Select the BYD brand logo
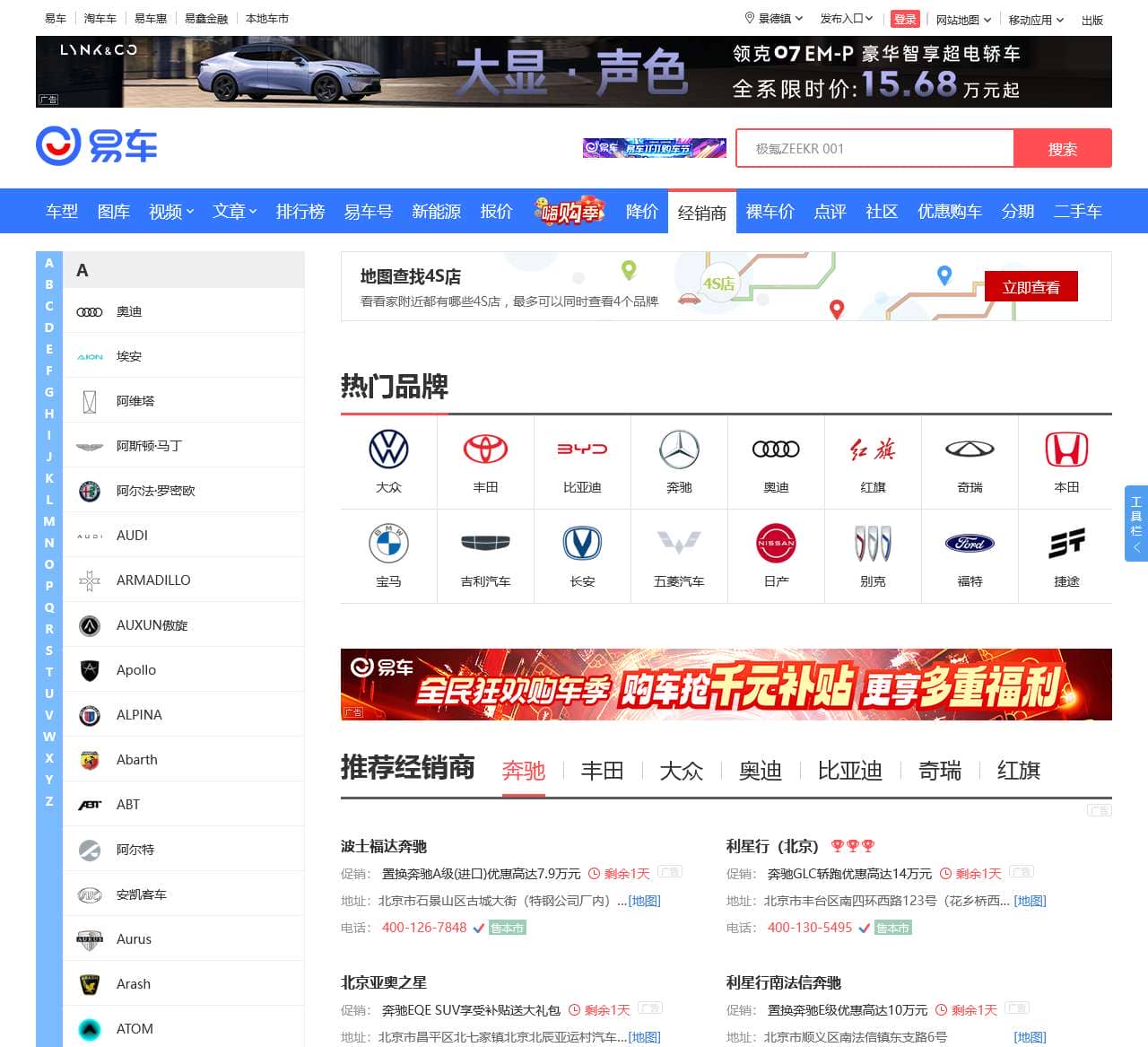 582,449
